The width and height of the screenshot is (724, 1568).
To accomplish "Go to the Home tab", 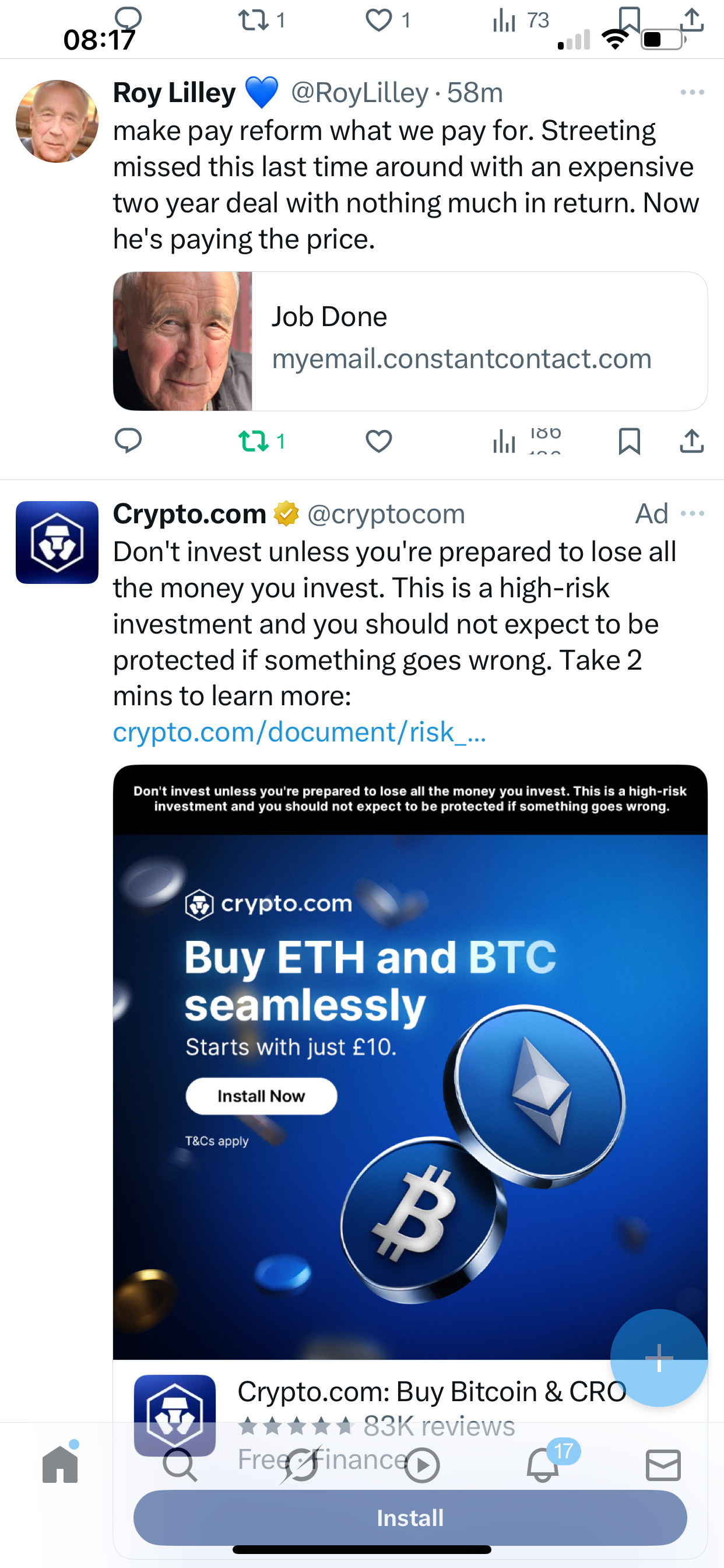I will [x=60, y=1464].
